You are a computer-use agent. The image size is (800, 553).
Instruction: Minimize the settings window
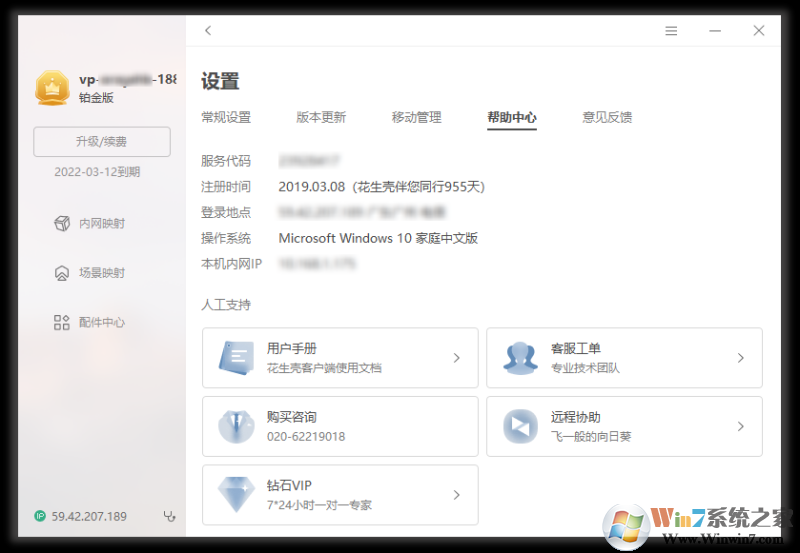(x=715, y=31)
